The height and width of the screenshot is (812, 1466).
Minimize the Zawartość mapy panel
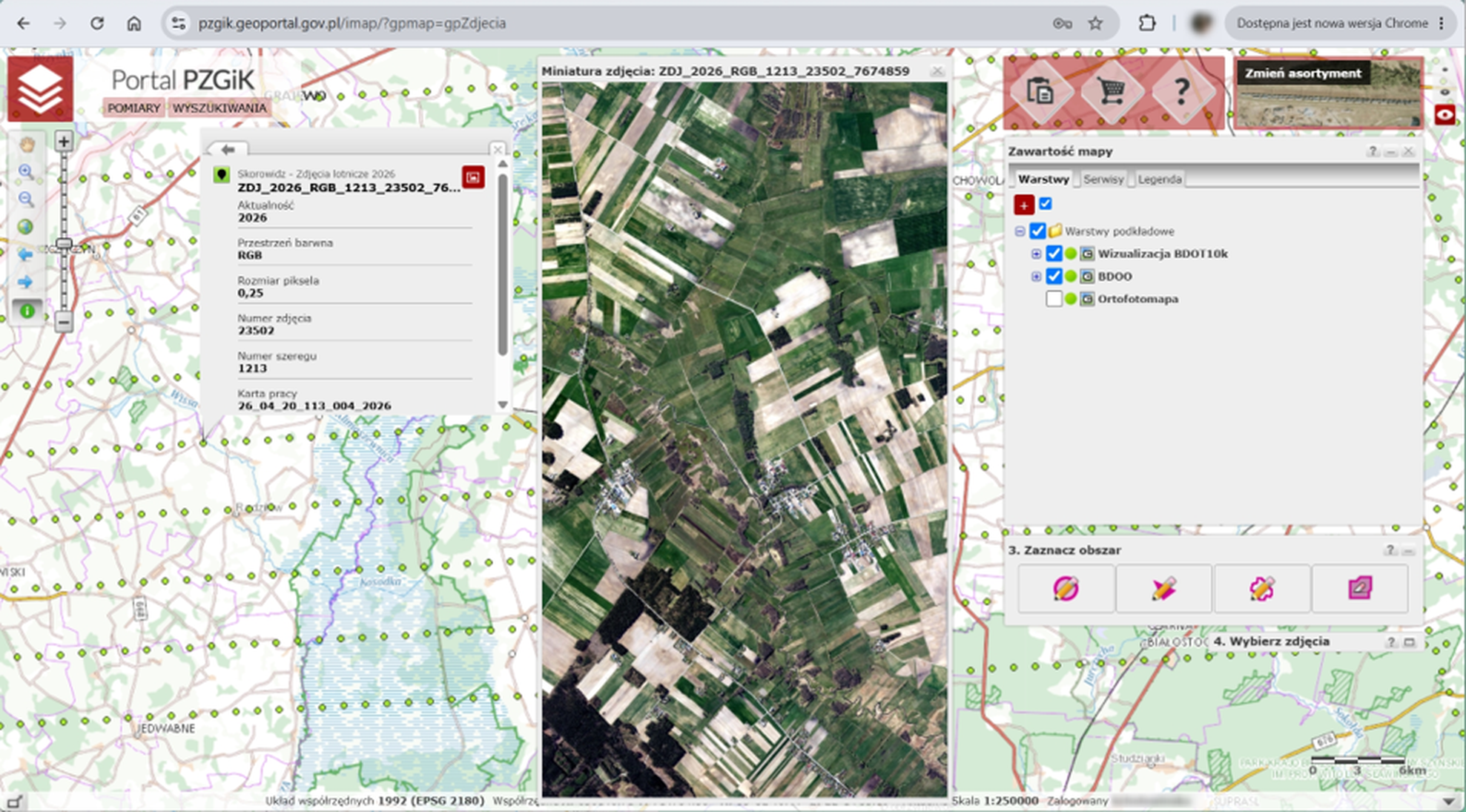[x=1390, y=151]
